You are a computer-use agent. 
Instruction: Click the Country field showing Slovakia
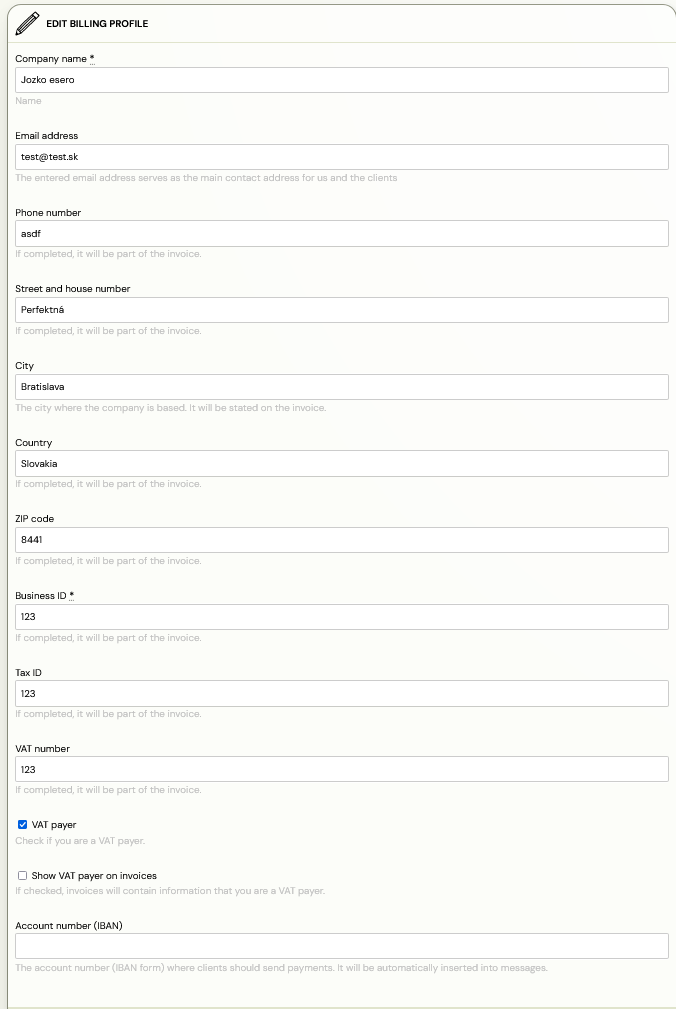coord(342,463)
